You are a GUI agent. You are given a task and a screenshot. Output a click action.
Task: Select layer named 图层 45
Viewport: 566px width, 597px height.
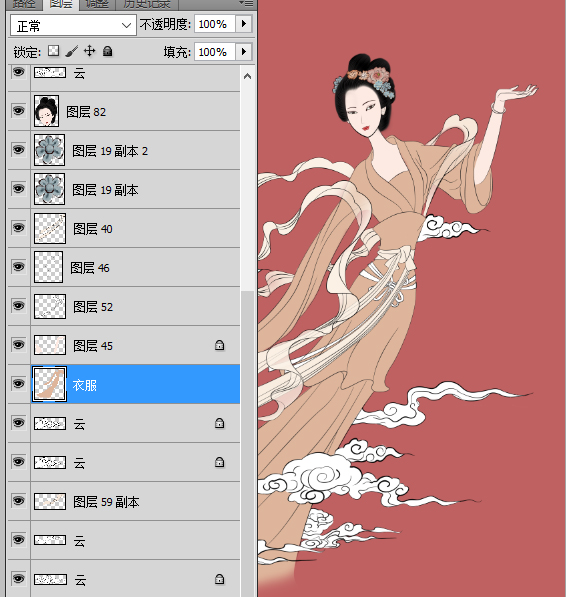tap(93, 346)
